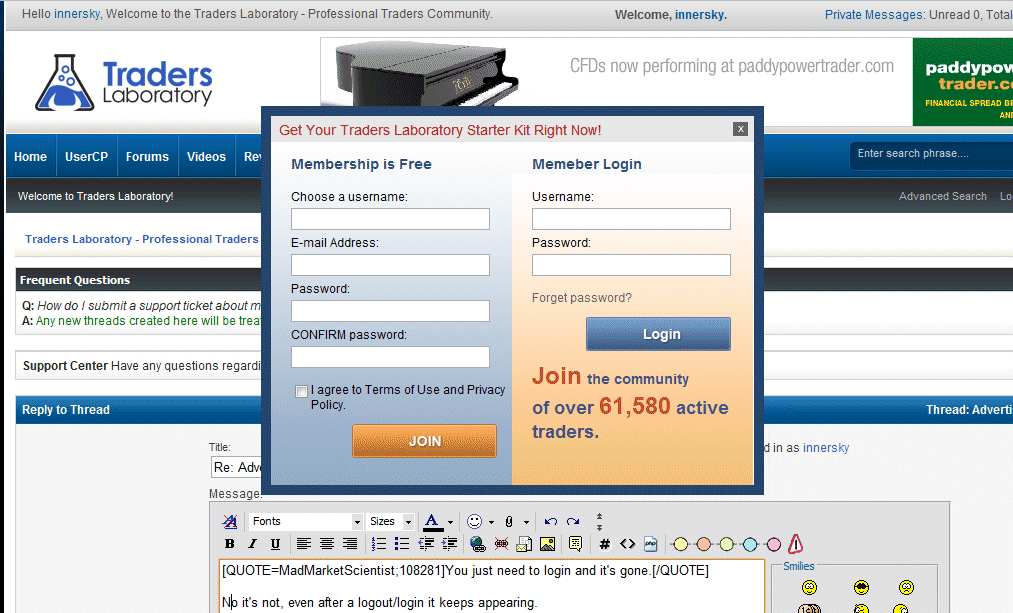
Task: Click the blue Login button
Action: 658,334
